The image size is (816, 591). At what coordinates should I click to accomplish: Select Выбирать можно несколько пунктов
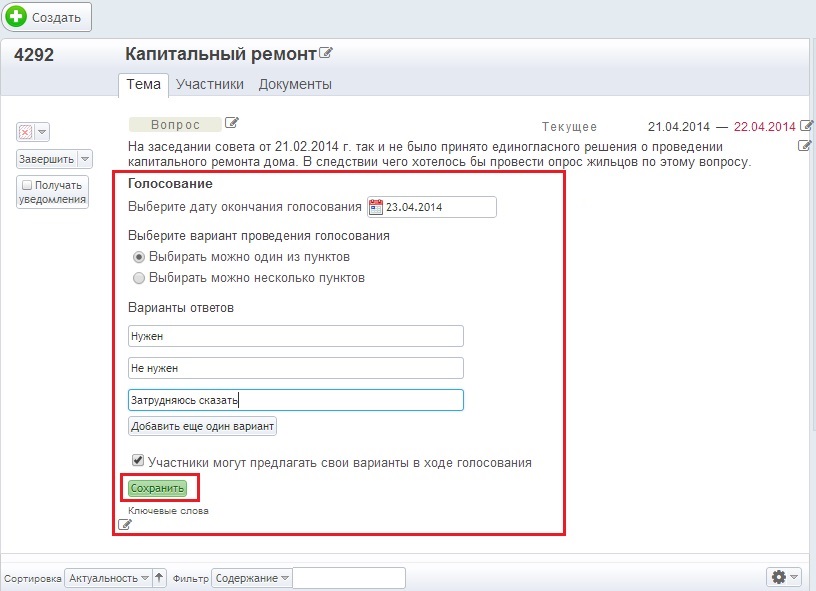pos(138,278)
